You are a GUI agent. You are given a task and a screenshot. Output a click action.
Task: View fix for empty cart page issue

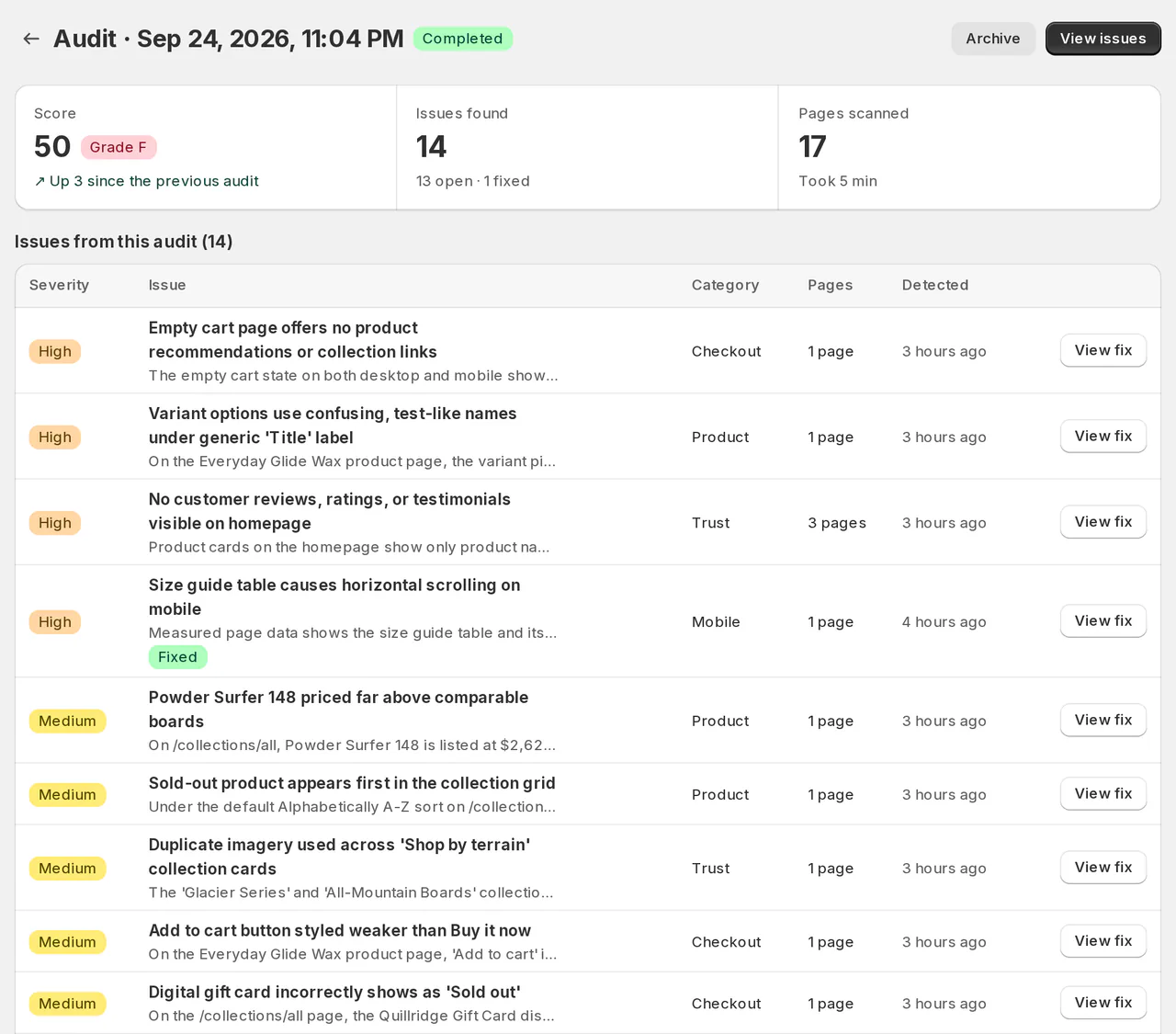[1103, 350]
